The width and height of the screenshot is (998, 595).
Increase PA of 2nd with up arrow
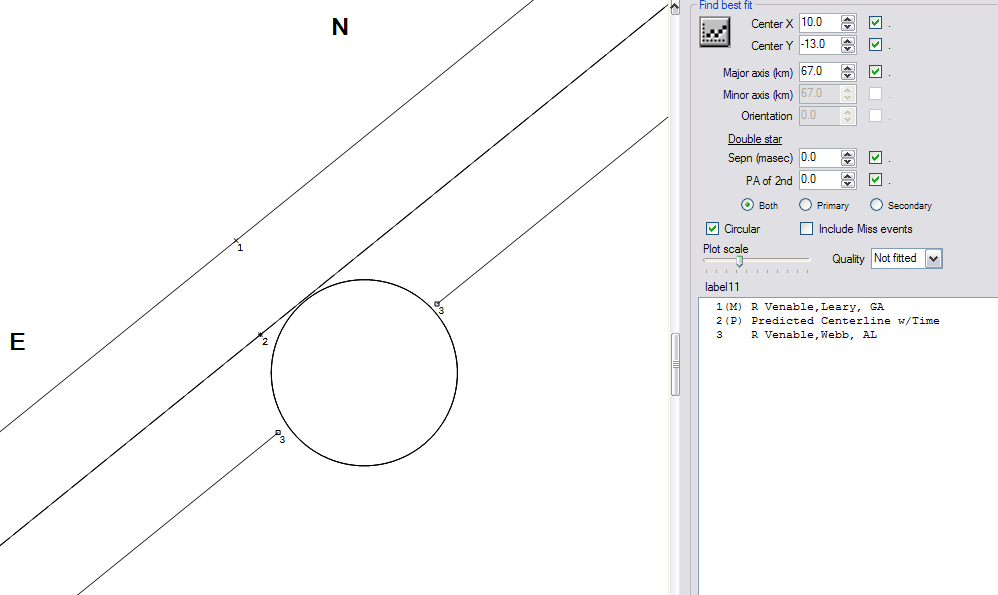[847, 176]
